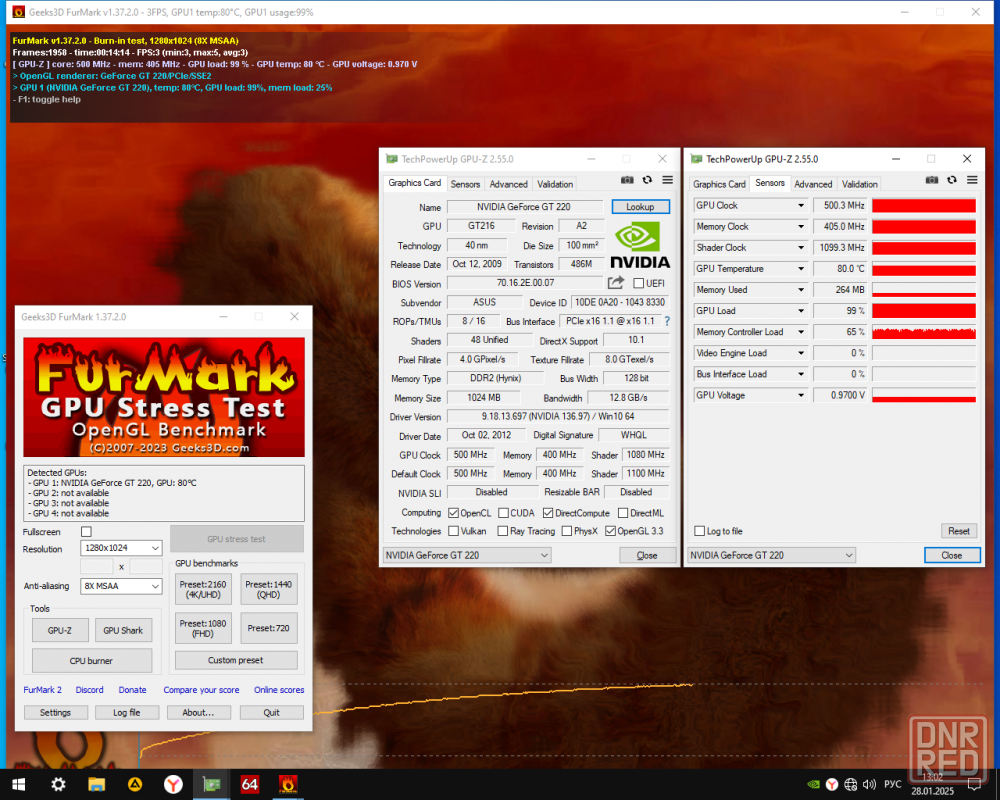Expand the GPU Temperature sensor dropdown arrow

coord(801,269)
